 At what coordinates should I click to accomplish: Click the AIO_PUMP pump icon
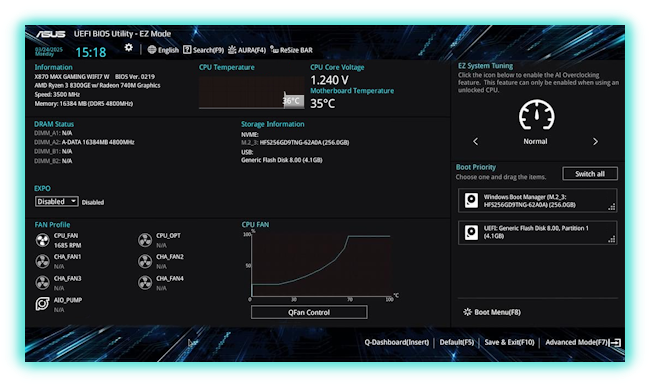(42, 304)
